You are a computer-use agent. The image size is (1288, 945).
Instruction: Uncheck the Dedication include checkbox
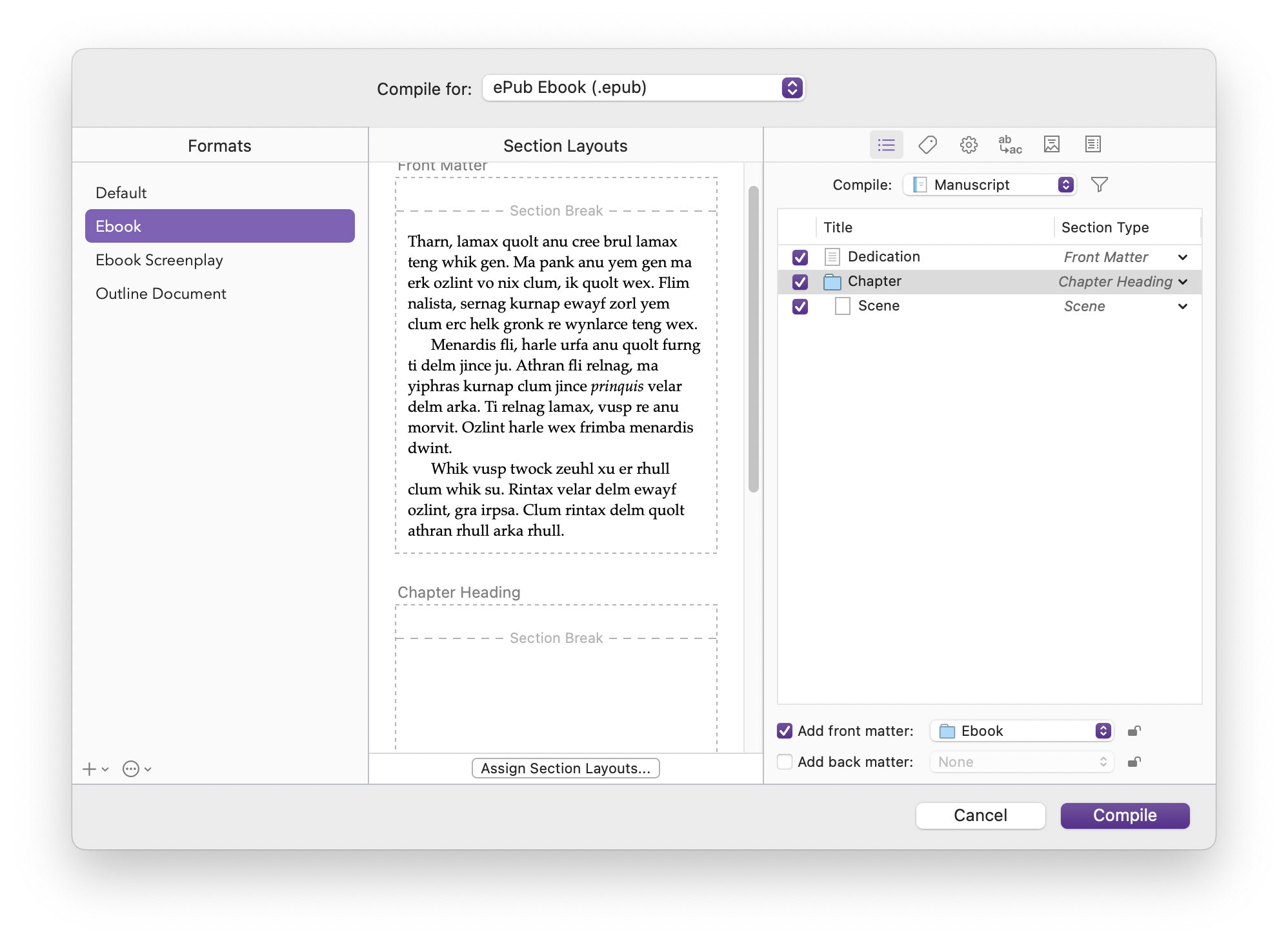(800, 258)
